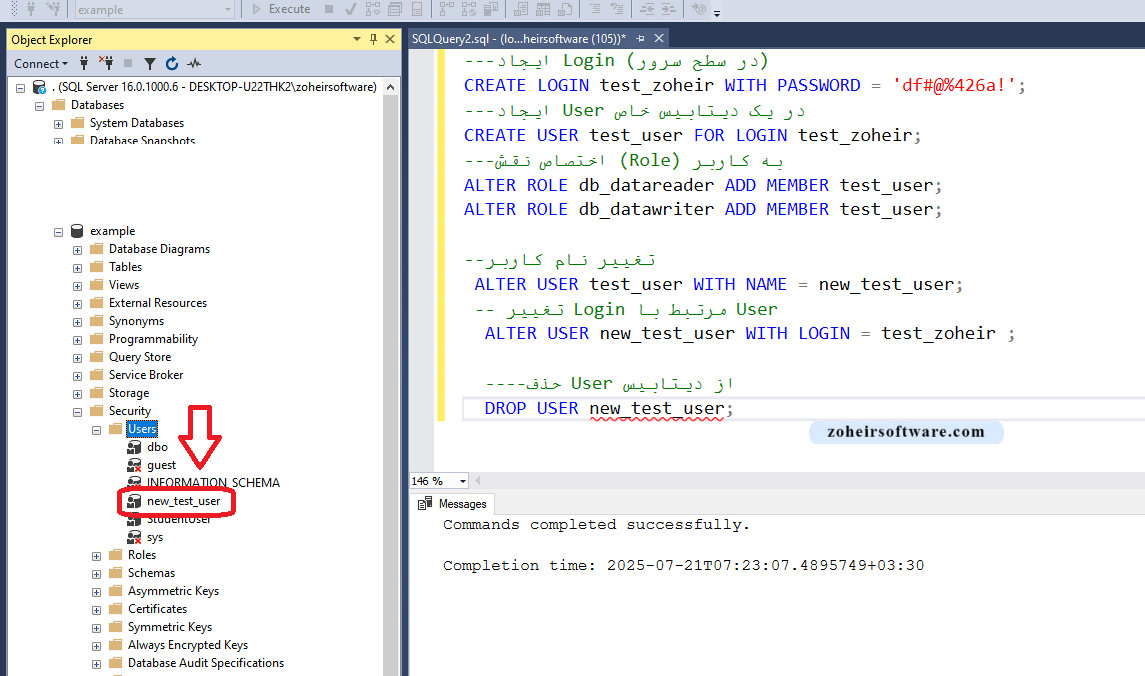Select Results to Text icon
Image resolution: width=1145 pixels, height=676 pixels.
[x=521, y=9]
